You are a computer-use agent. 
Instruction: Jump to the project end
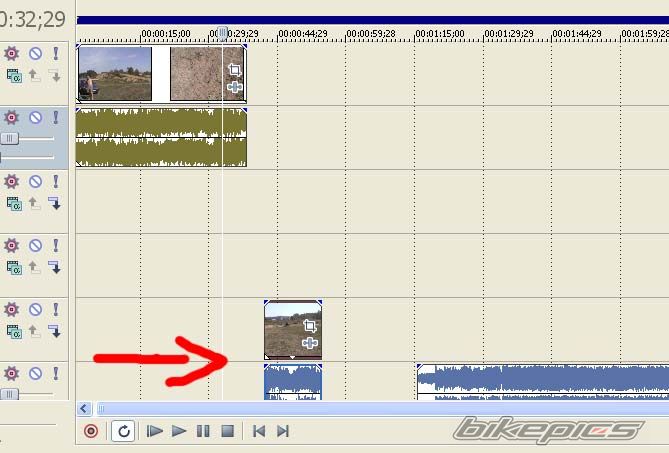pos(283,431)
